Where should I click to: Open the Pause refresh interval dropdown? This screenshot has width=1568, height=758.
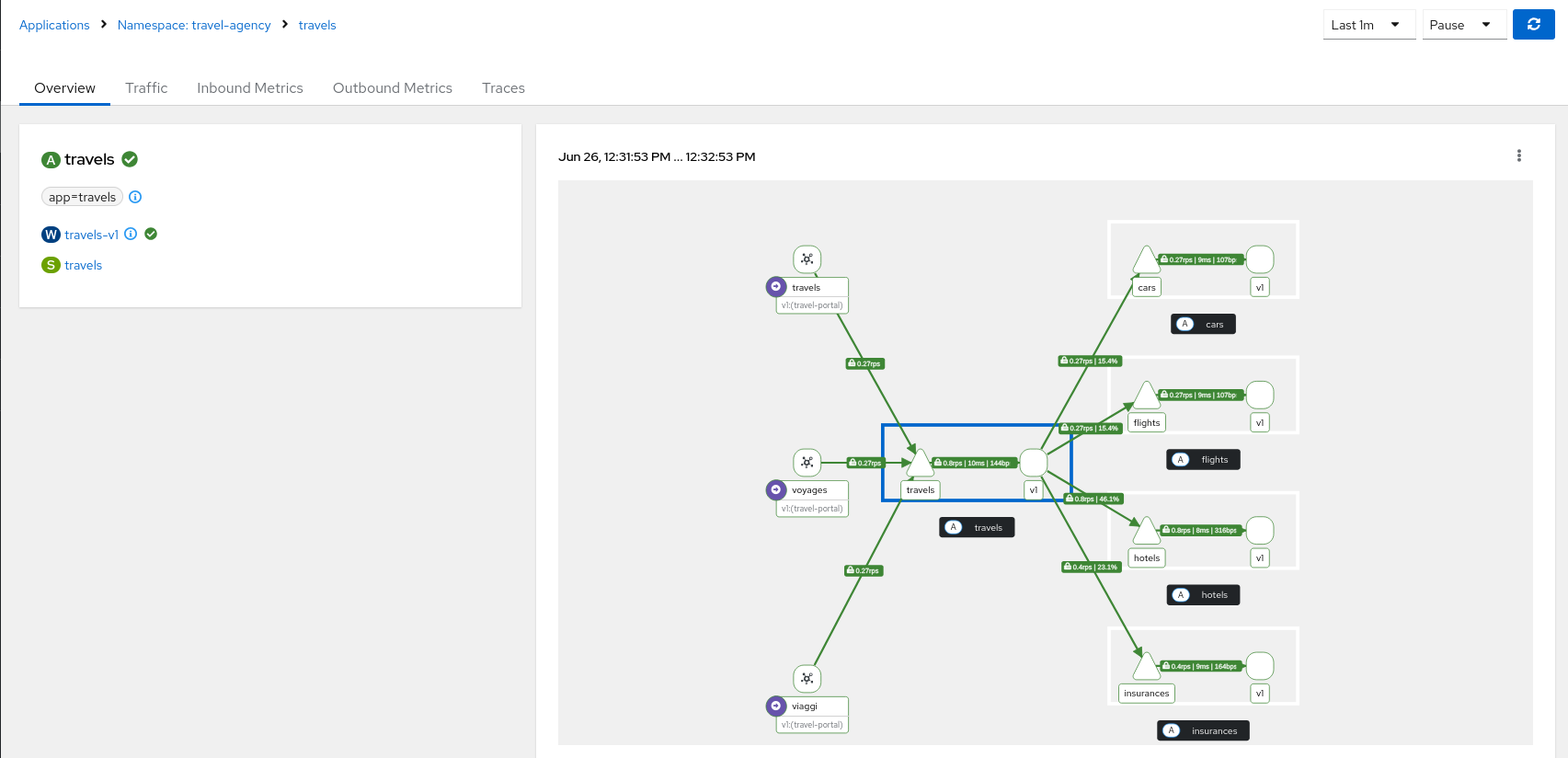(x=1463, y=25)
